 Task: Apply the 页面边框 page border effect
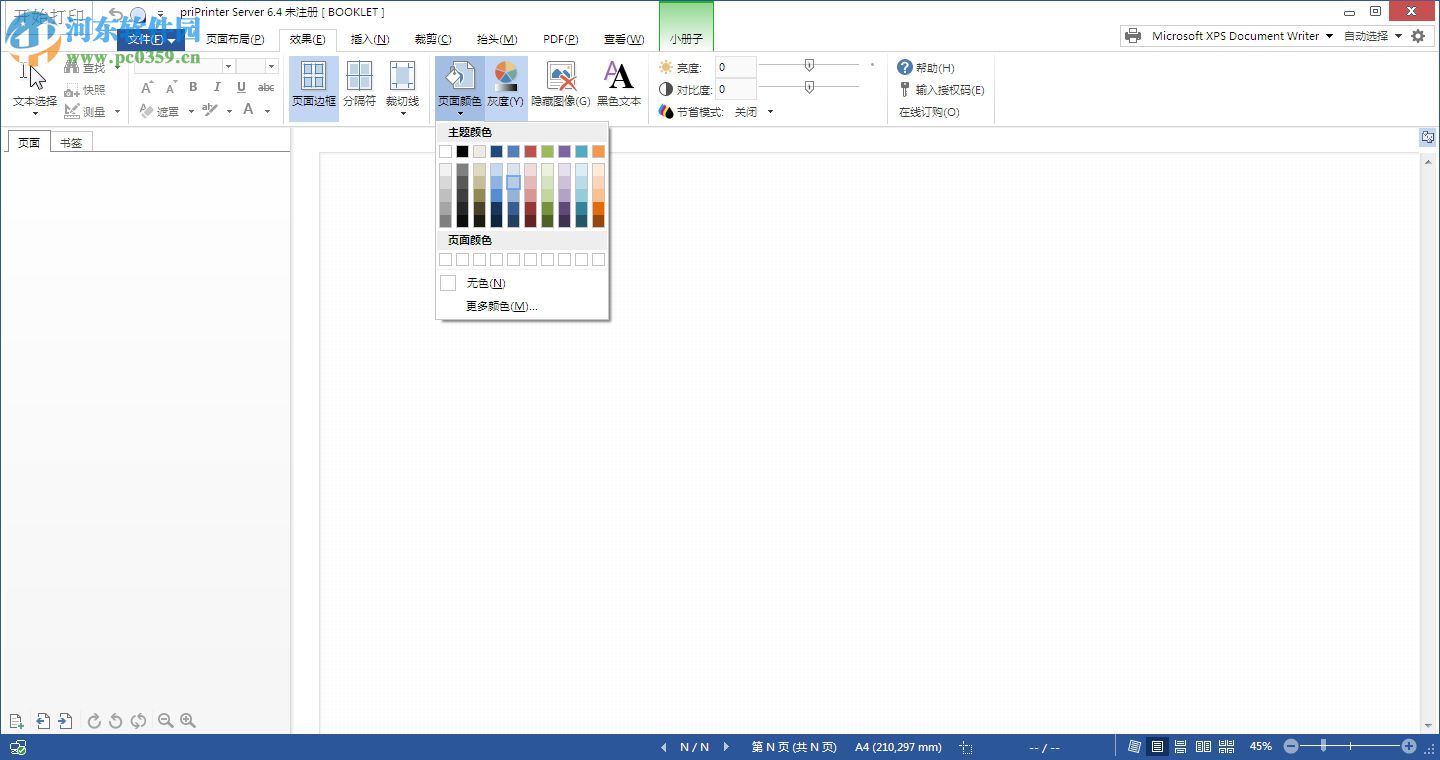pos(313,85)
